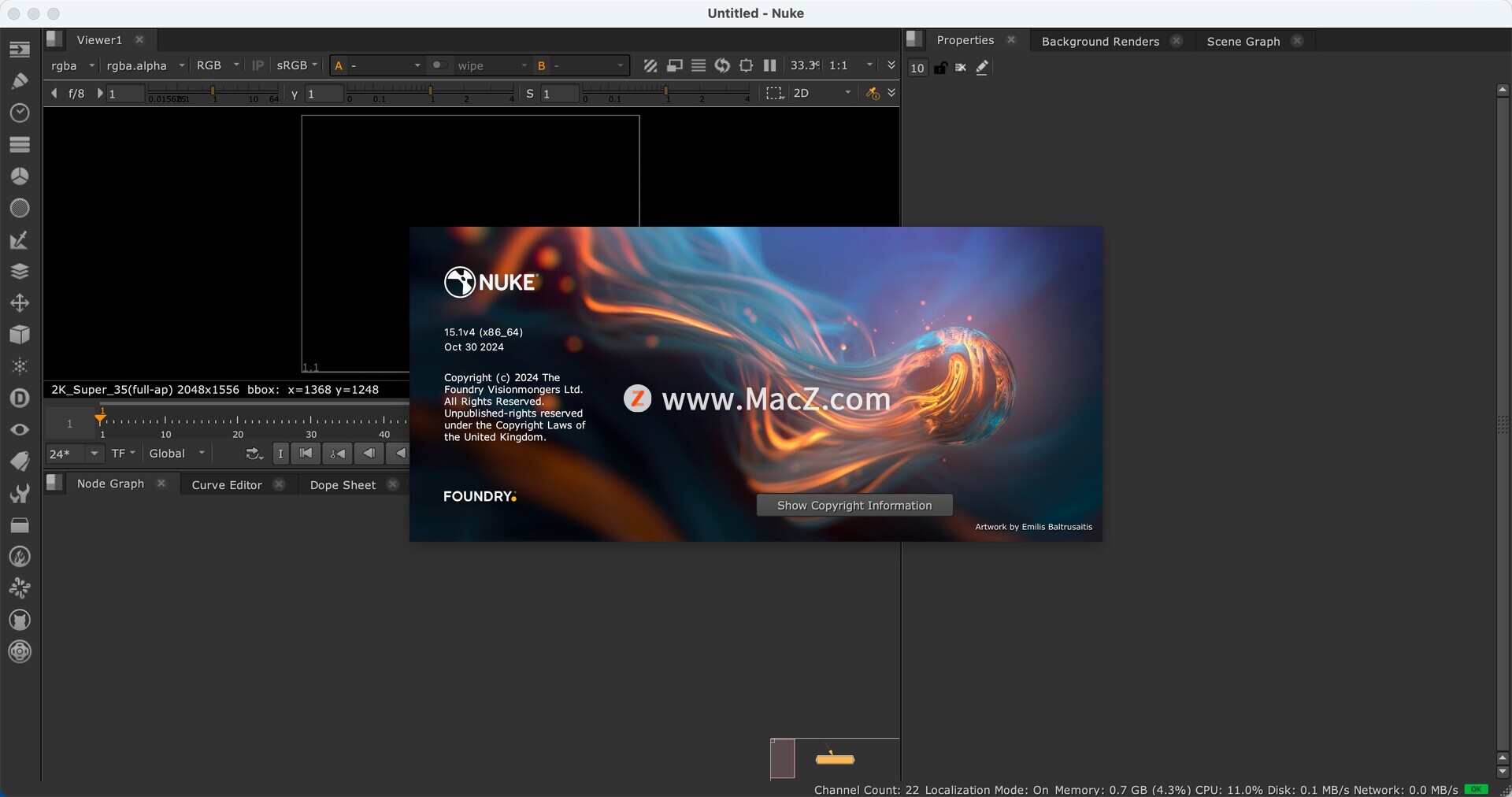This screenshot has height=797, width=1512.
Task: Click the in-point I button
Action: click(x=280, y=454)
